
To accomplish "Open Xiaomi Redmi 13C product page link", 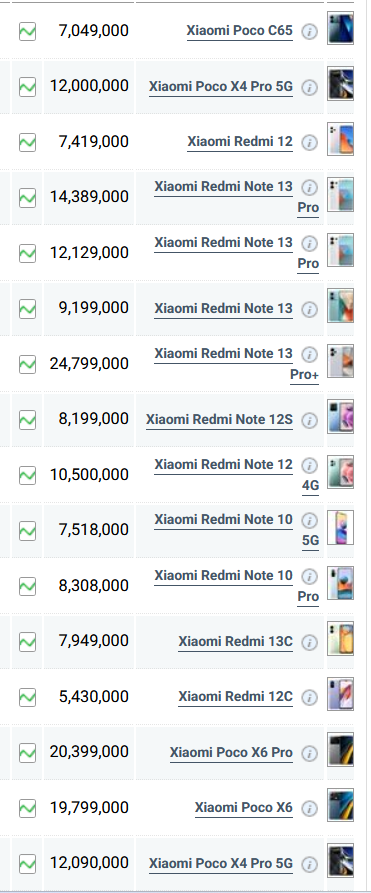I will [x=235, y=642].
